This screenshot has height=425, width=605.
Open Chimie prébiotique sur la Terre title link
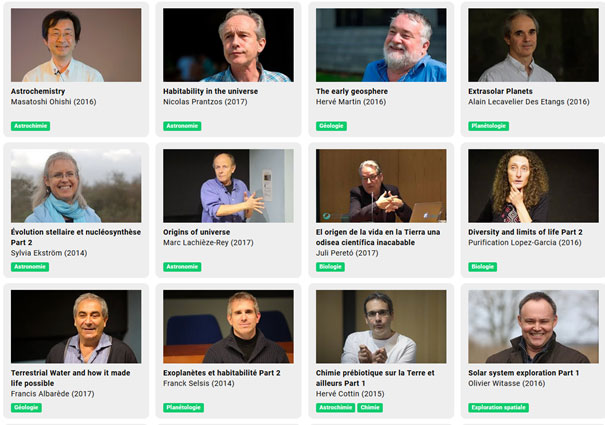point(375,378)
